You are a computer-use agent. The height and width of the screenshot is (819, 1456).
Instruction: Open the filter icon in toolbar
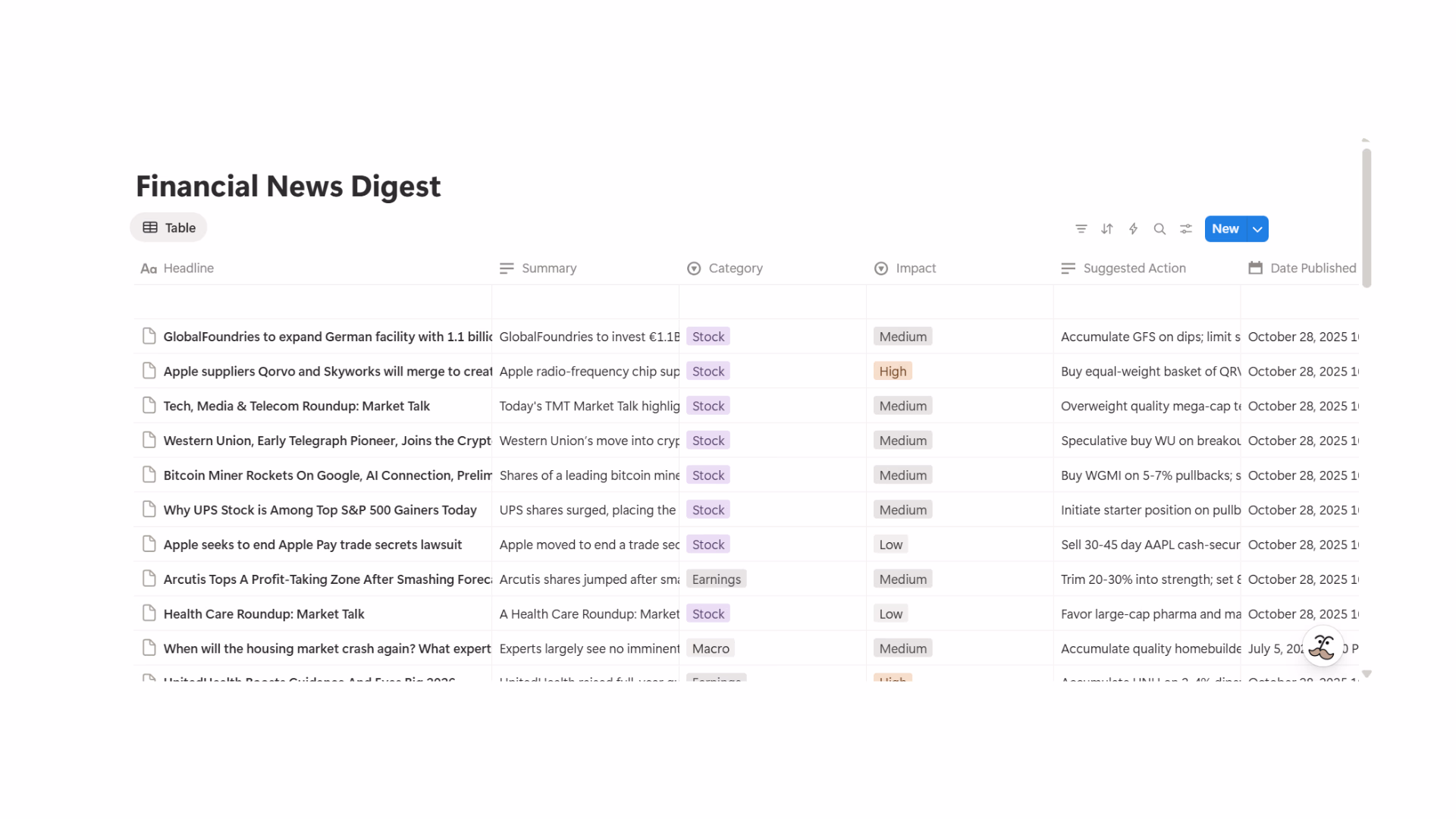click(x=1081, y=229)
